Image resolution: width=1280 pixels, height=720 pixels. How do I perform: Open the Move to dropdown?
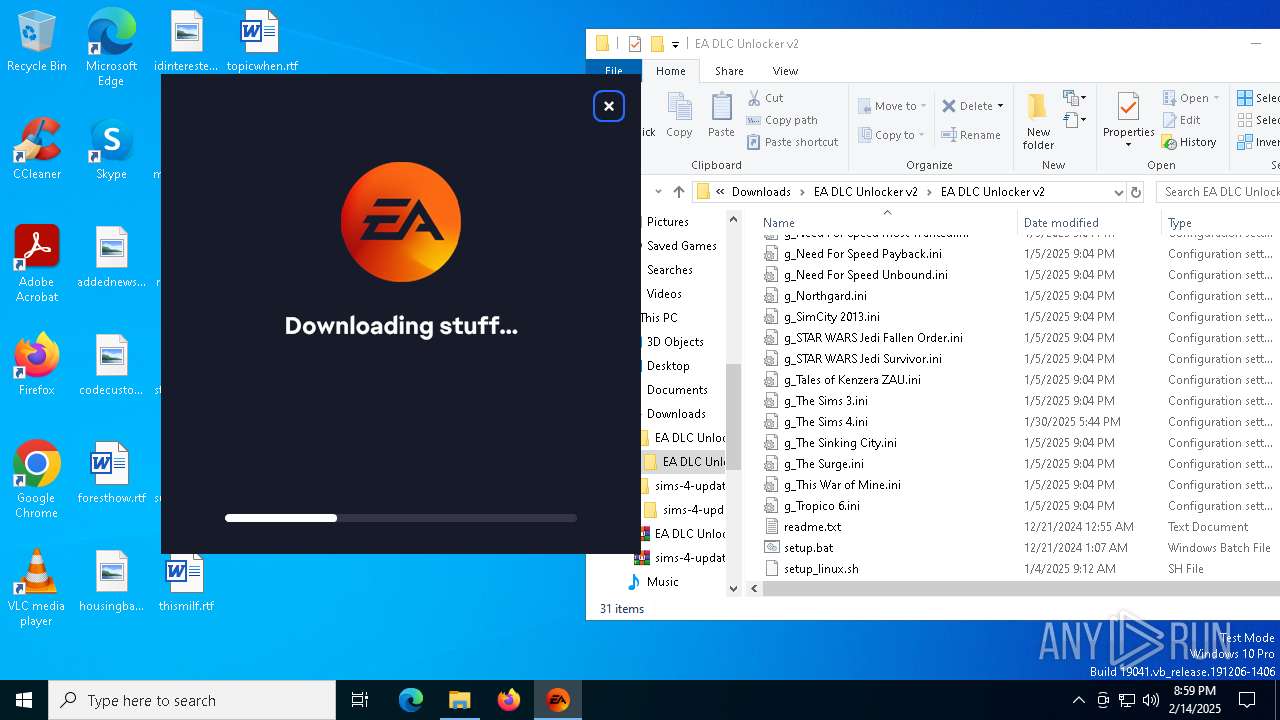(x=892, y=106)
